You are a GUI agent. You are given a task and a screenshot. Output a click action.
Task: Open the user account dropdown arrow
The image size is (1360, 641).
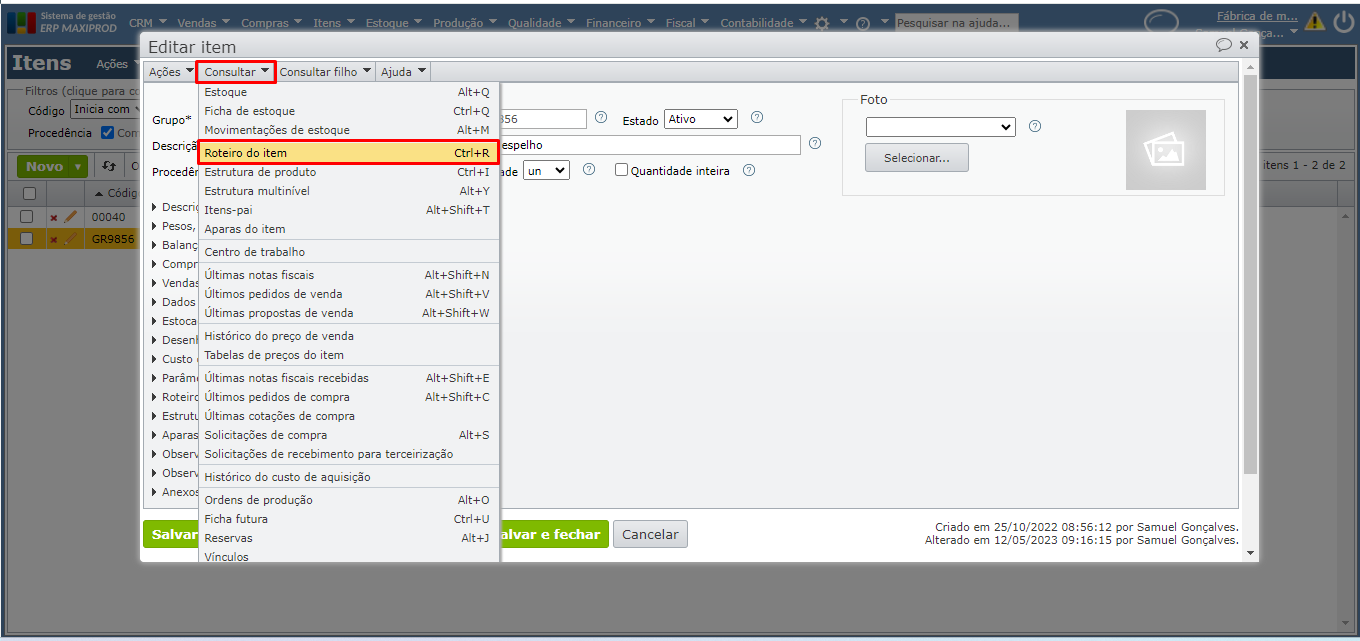coord(1294,32)
